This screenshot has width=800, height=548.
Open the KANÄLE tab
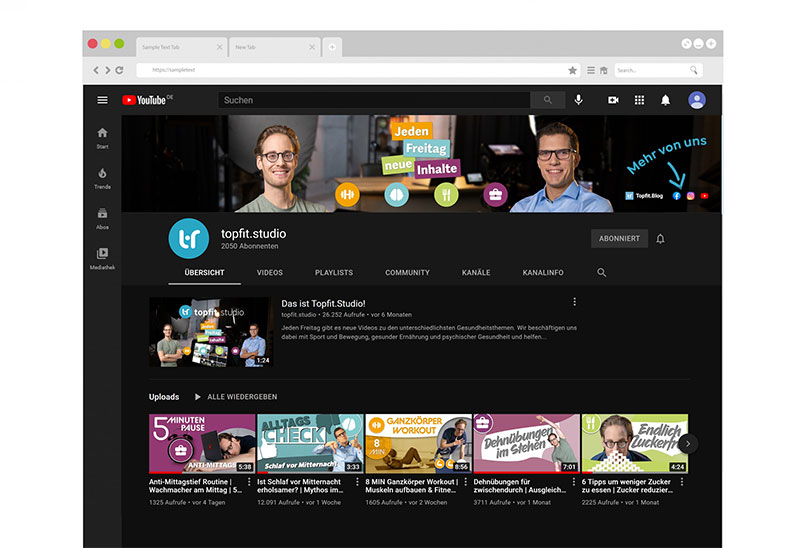476,272
